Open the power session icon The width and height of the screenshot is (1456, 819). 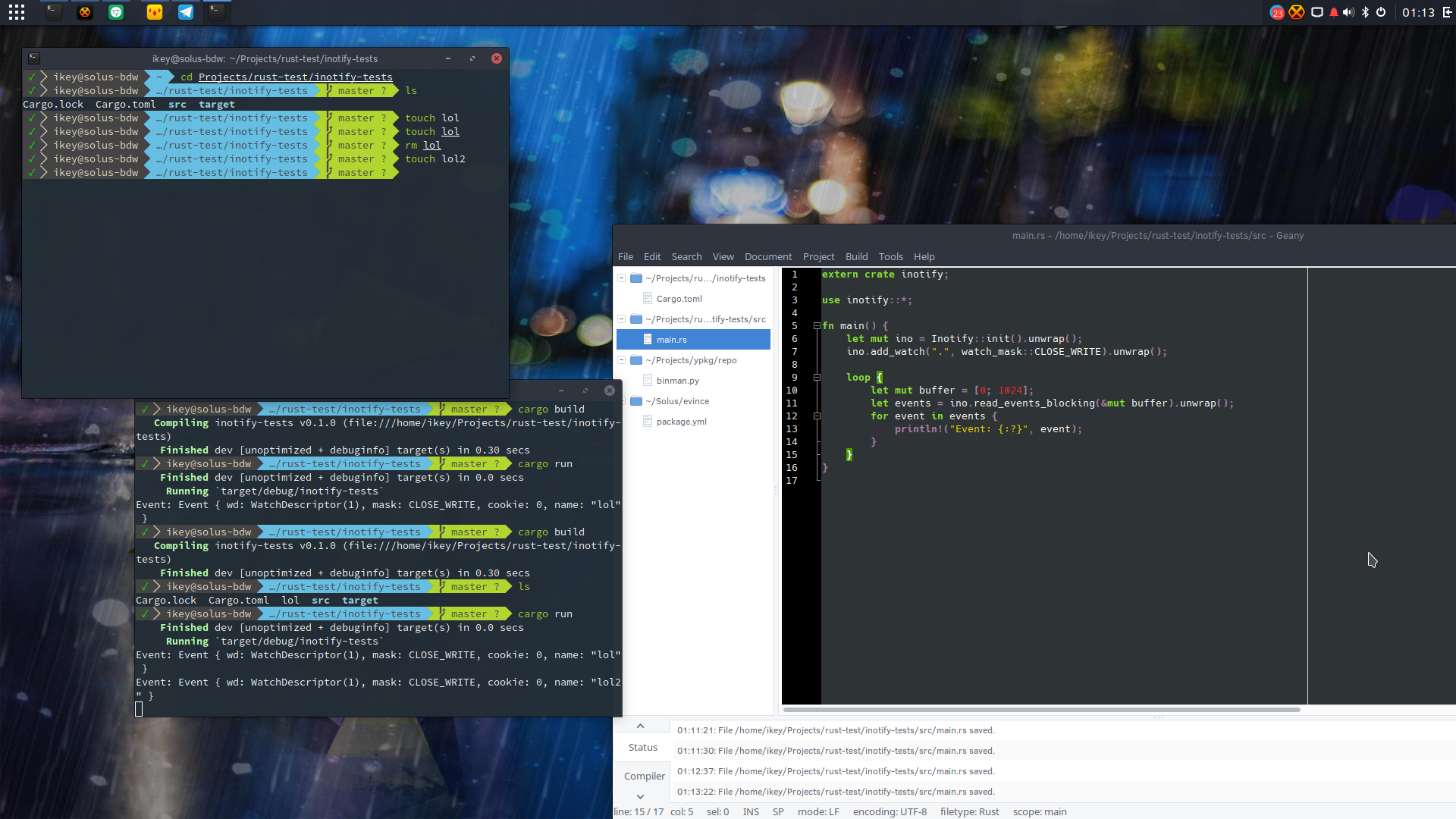pos(1381,12)
